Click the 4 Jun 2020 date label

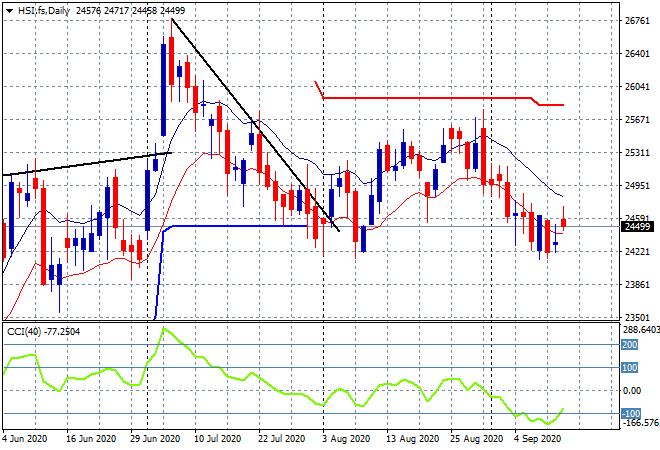point(25,439)
